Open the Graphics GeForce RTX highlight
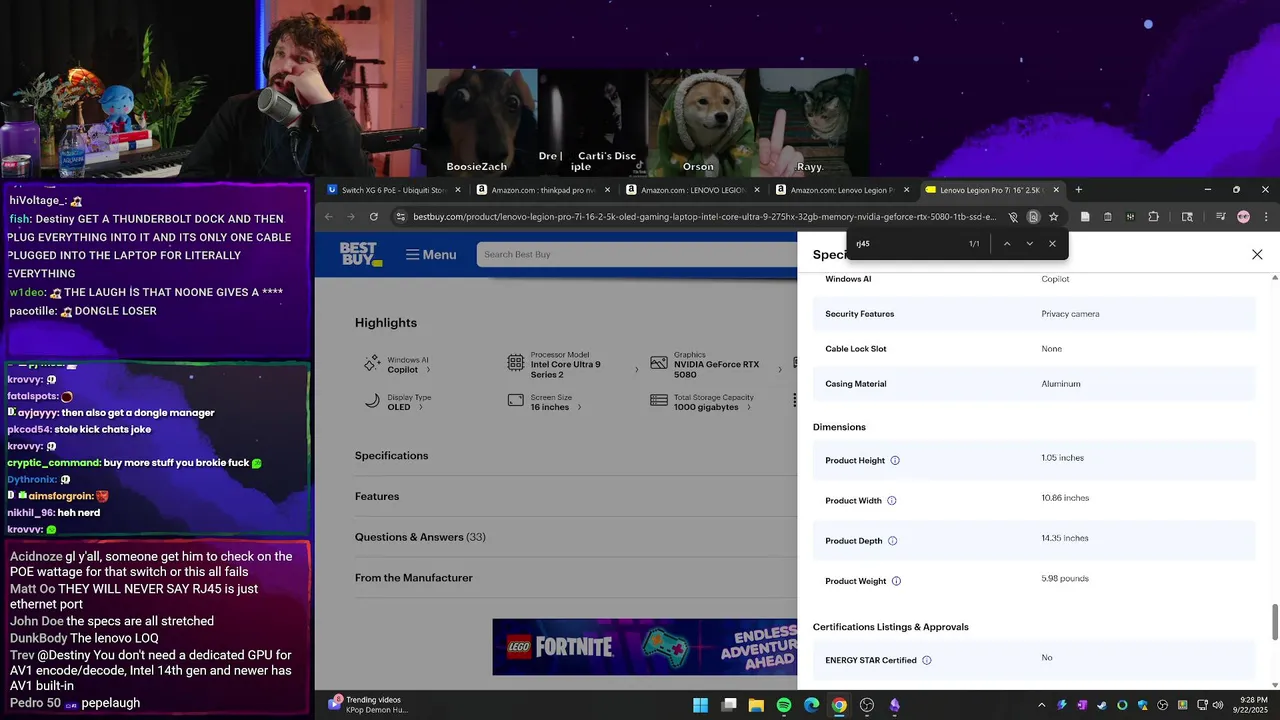1280x720 pixels. [716, 365]
